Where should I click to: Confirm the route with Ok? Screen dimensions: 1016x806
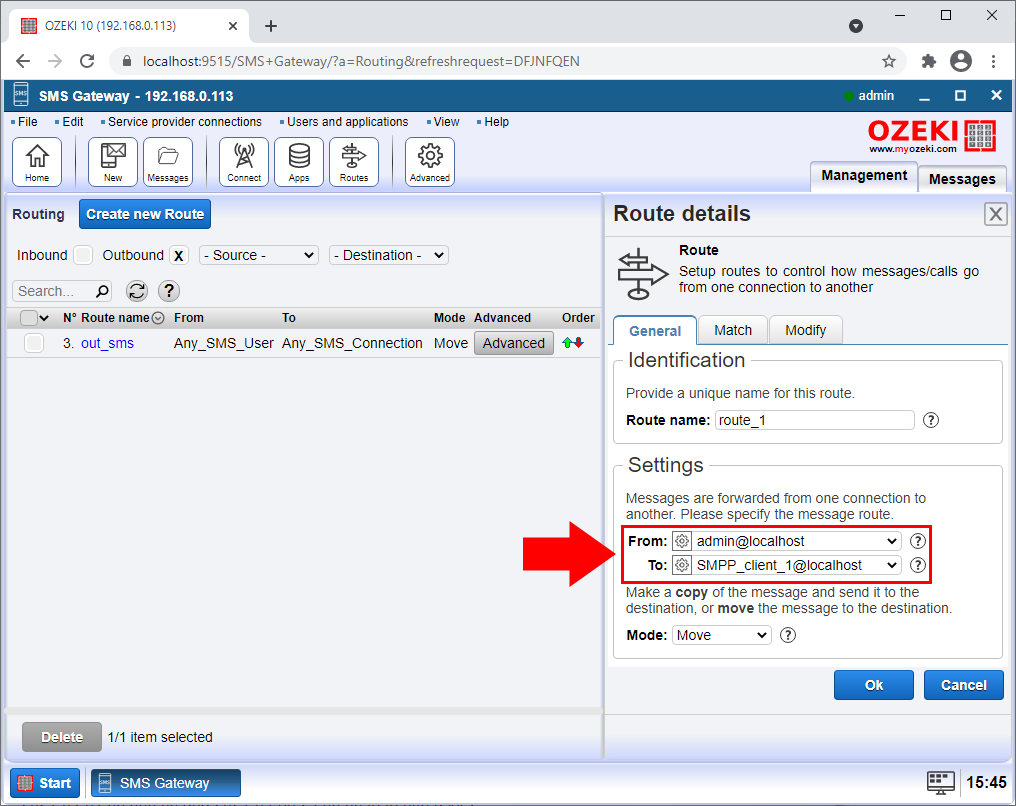coord(873,685)
